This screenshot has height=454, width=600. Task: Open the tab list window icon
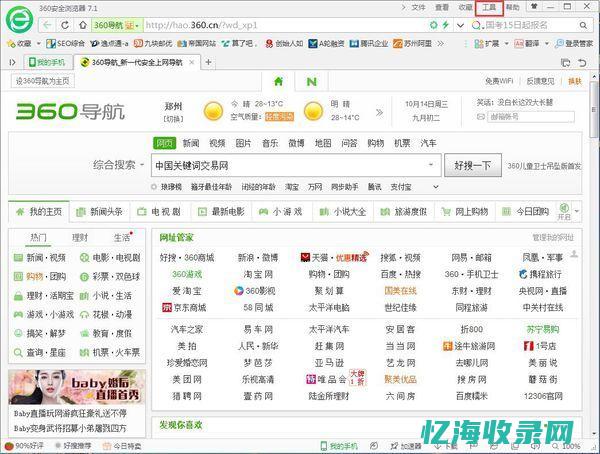pos(565,62)
